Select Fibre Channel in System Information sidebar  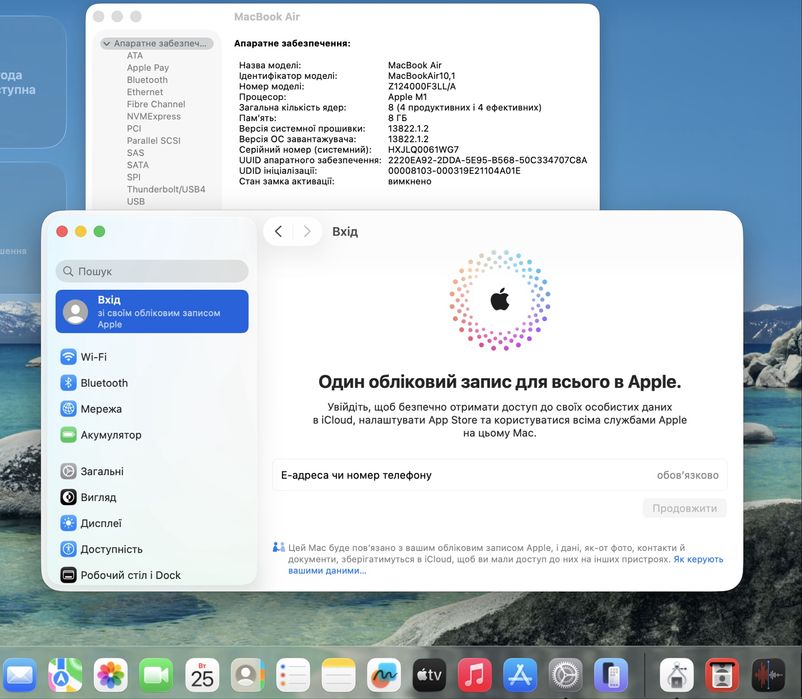pyautogui.click(x=156, y=104)
